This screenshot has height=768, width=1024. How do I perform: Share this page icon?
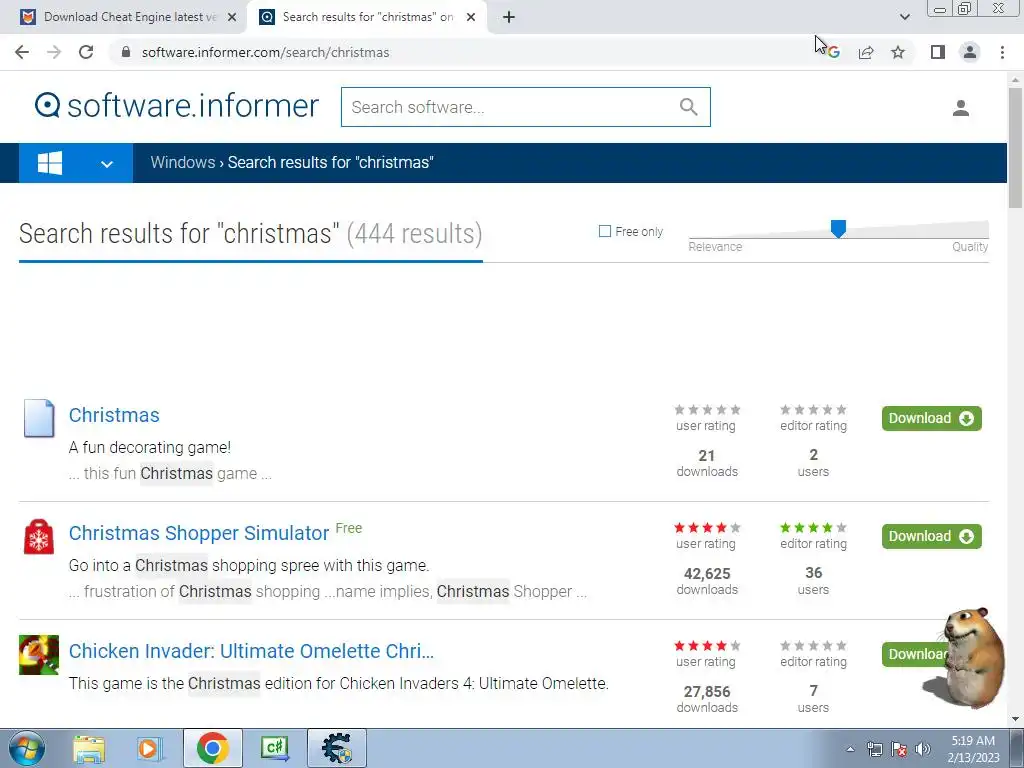pos(866,52)
